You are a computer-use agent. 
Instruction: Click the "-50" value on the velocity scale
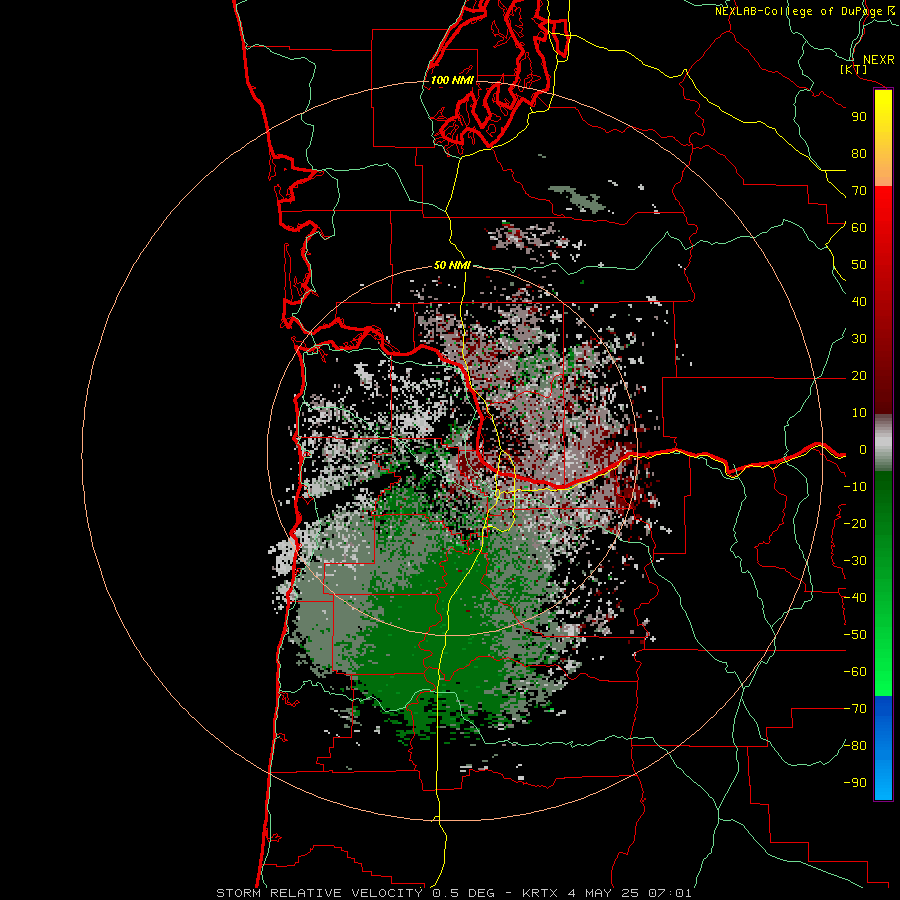click(x=855, y=634)
